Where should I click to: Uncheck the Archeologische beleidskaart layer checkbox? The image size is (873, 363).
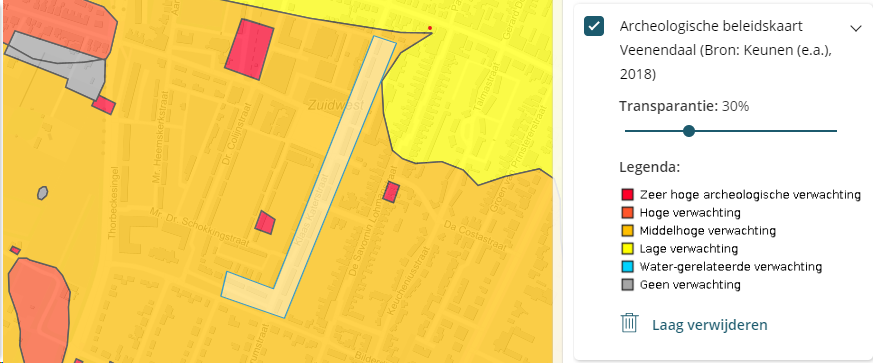click(594, 26)
